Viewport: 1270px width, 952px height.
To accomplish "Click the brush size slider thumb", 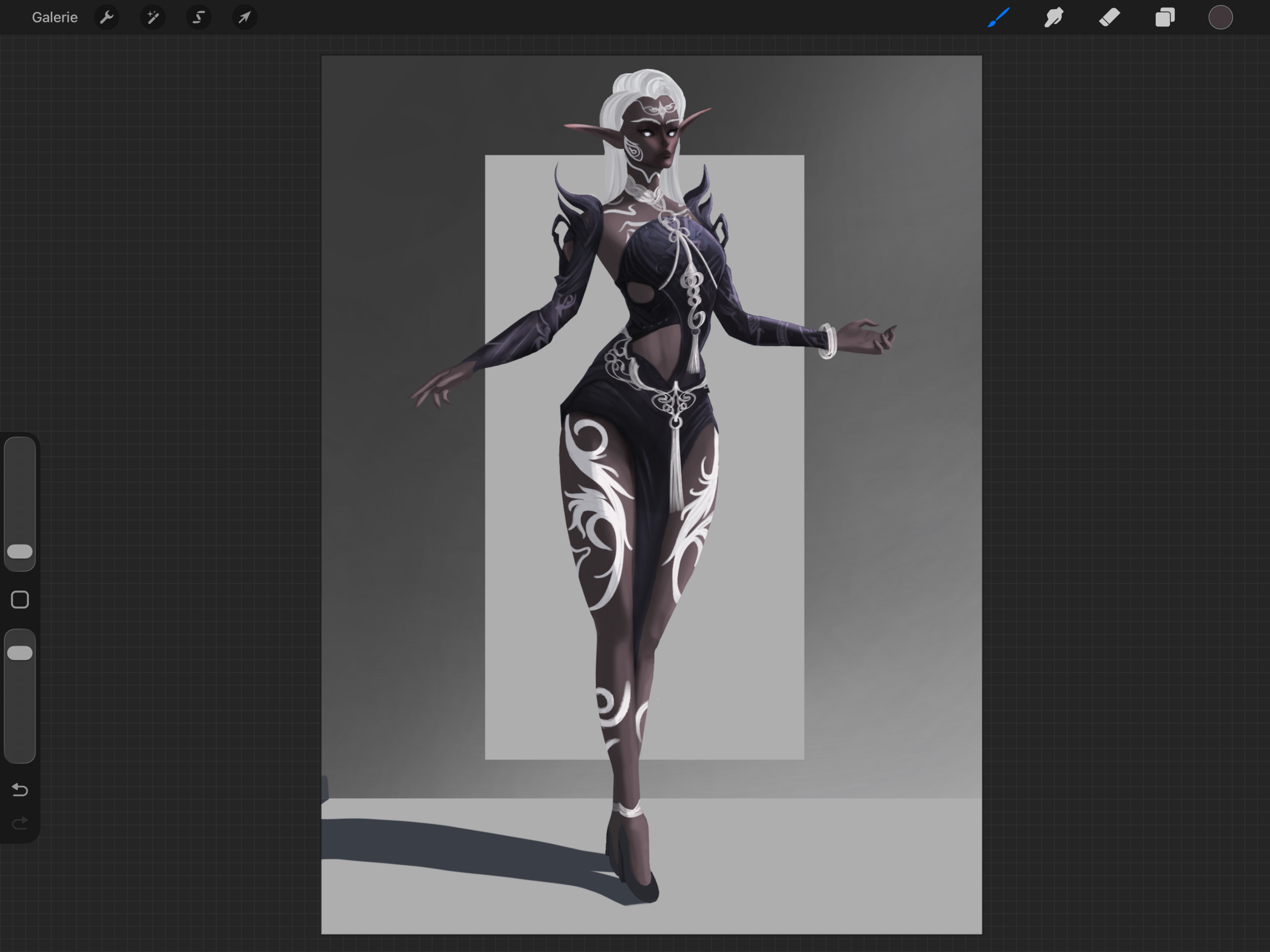I will (x=20, y=551).
